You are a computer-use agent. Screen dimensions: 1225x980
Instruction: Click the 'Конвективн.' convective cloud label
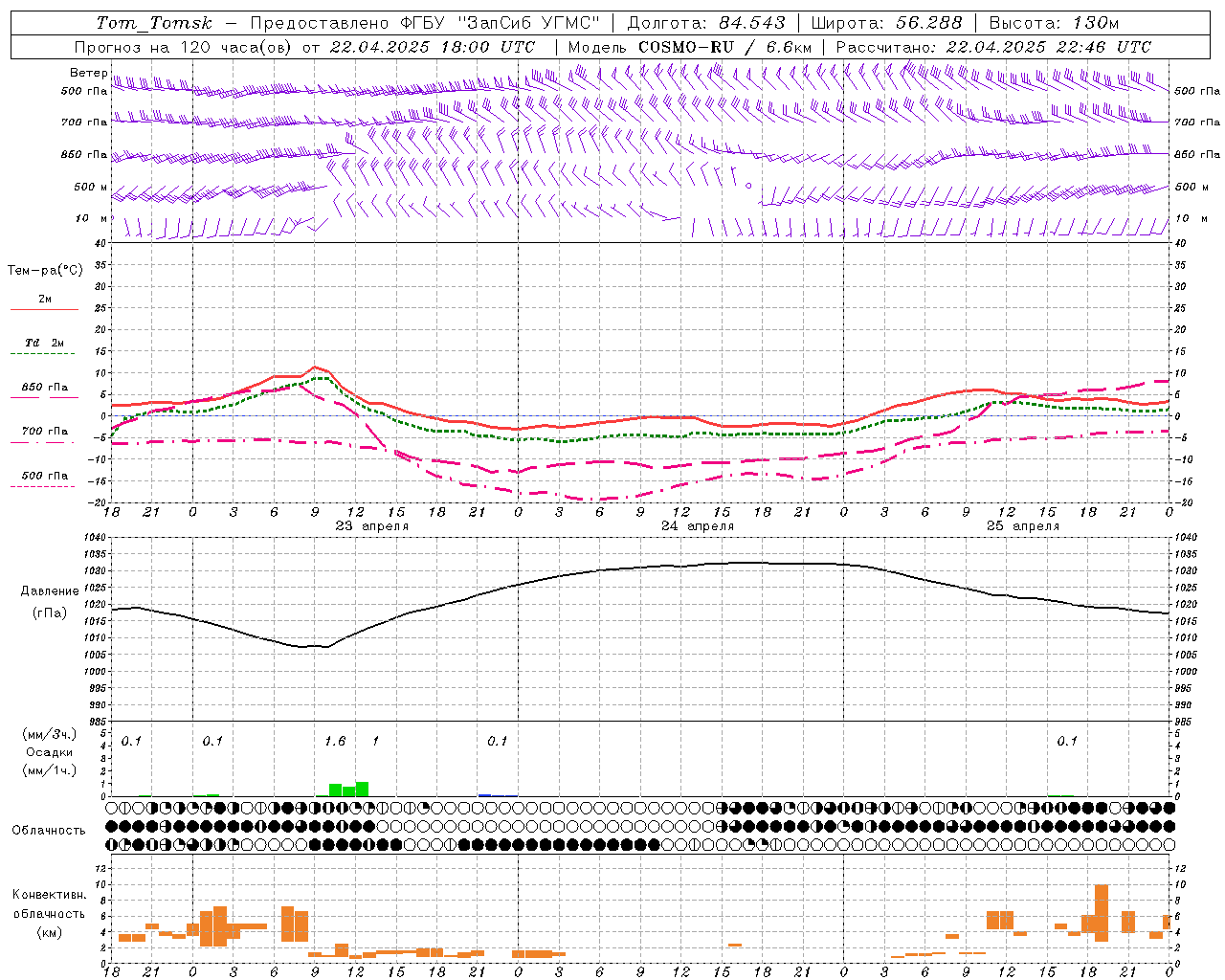(50, 895)
